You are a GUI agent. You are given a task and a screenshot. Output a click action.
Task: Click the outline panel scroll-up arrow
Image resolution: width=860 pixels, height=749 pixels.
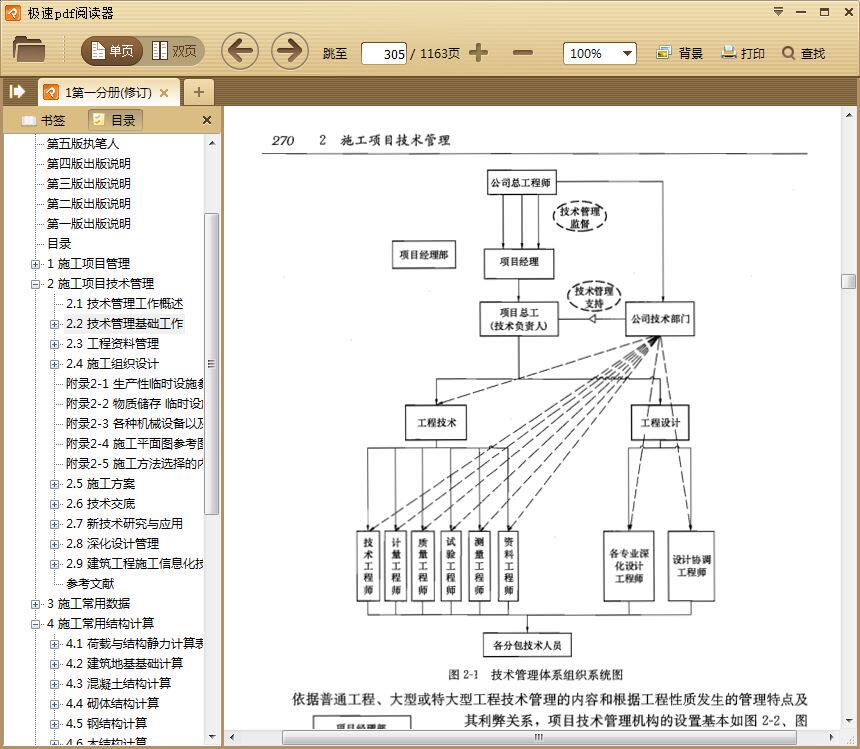pos(212,143)
